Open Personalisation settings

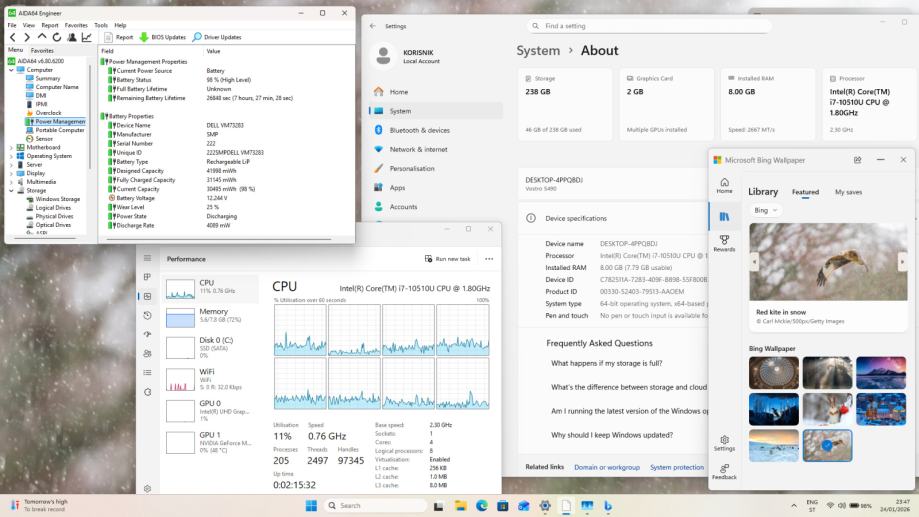click(x=435, y=168)
